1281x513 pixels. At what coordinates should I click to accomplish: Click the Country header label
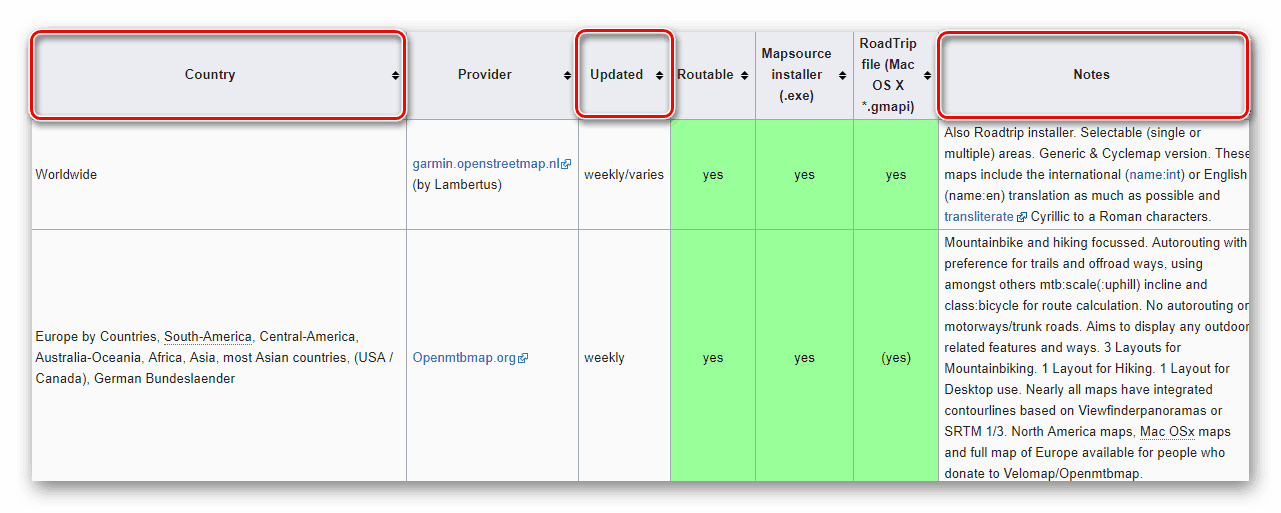tap(210, 75)
